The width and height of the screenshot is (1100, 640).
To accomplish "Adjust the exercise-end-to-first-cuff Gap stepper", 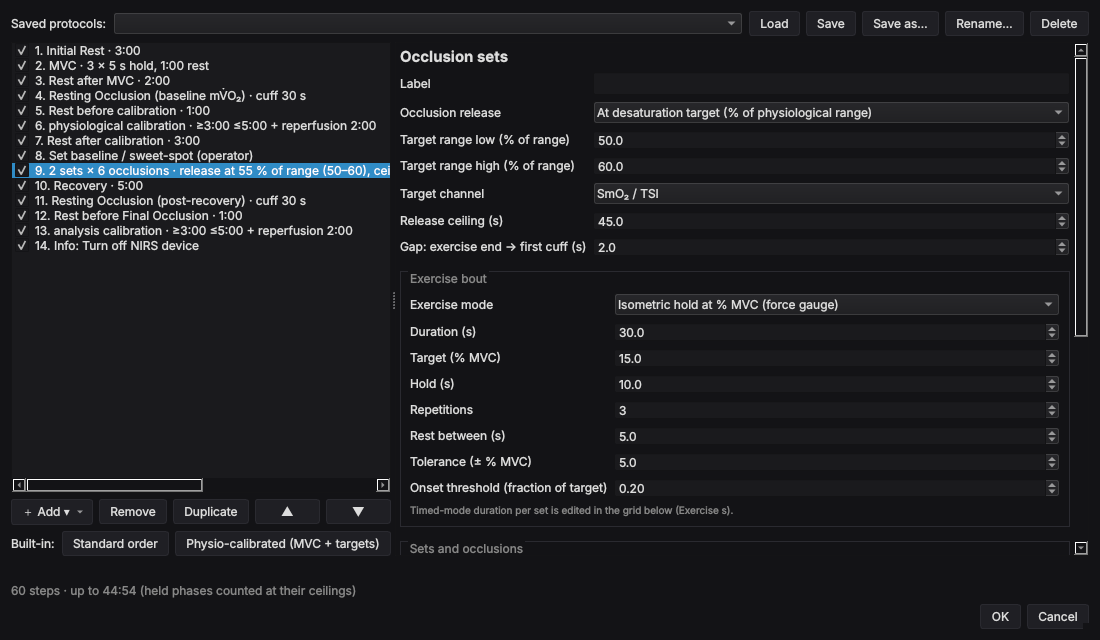I will tap(1061, 247).
